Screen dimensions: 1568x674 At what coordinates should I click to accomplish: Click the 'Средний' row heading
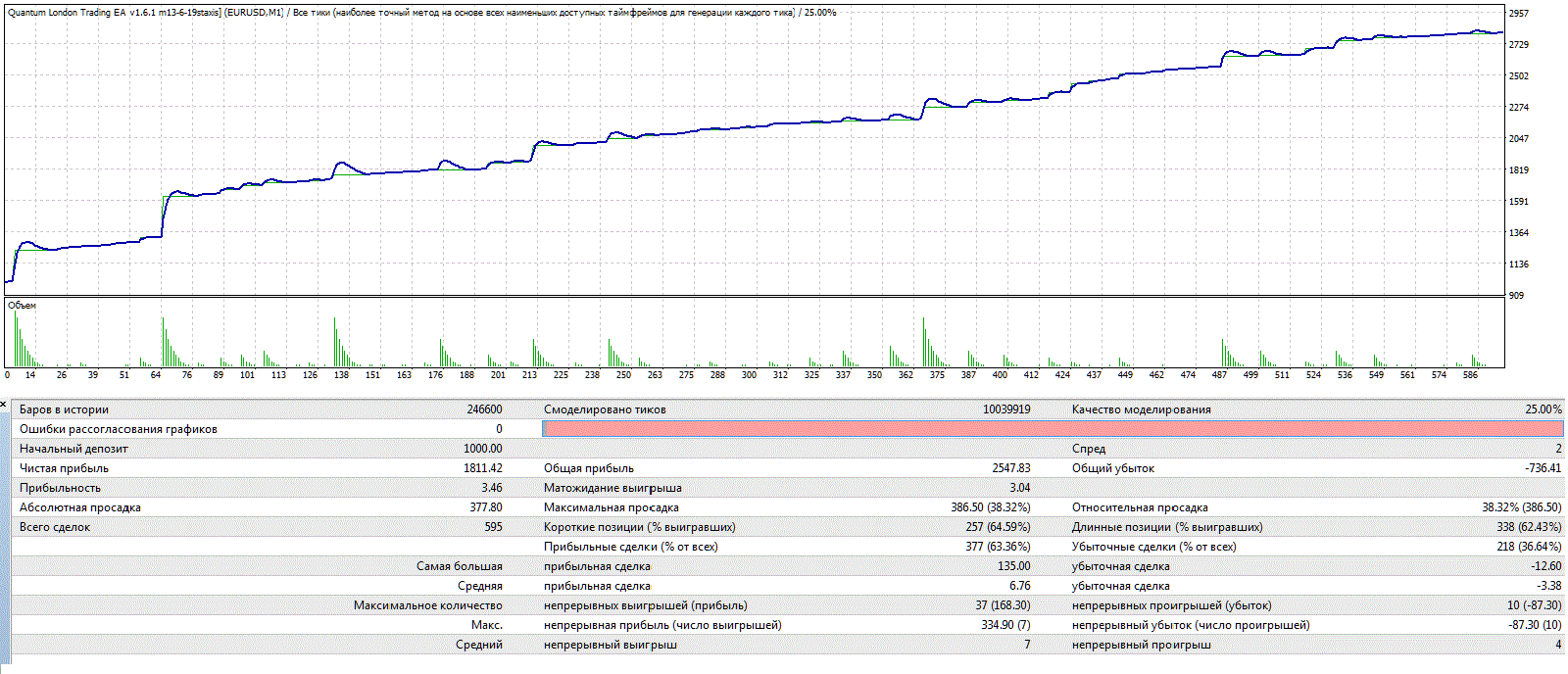479,645
